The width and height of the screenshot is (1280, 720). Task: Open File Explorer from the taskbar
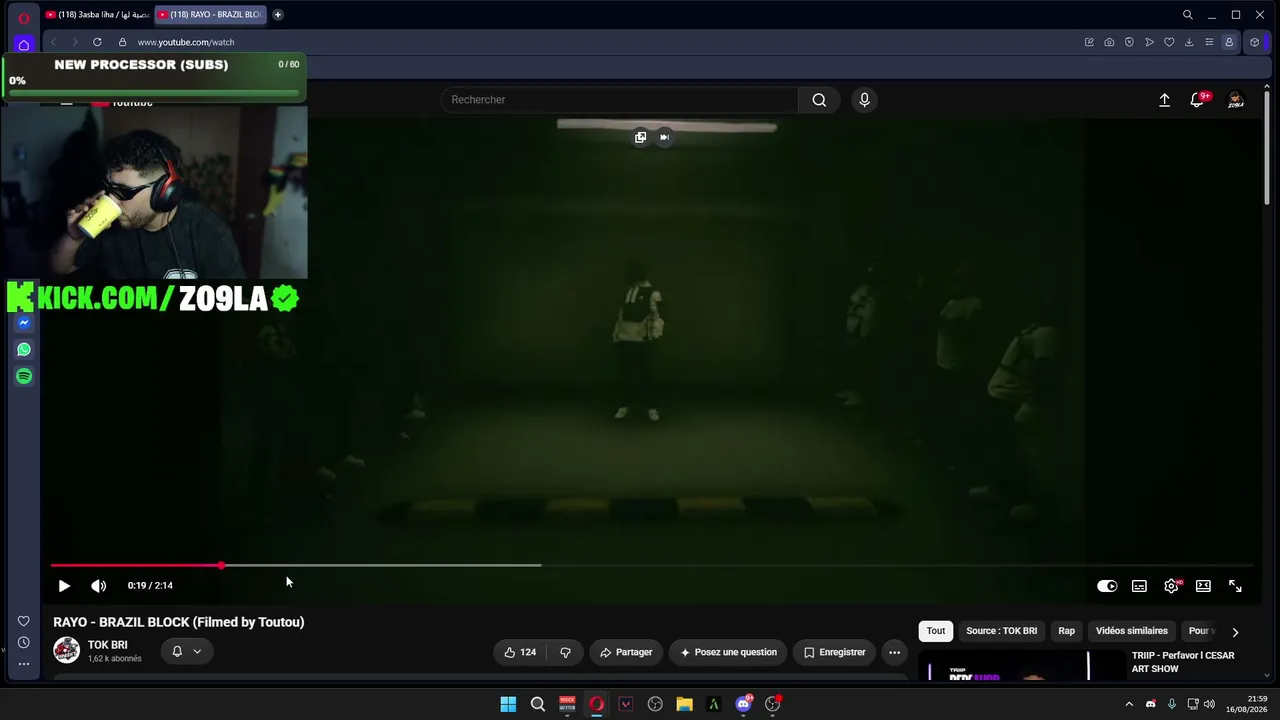pyautogui.click(x=684, y=704)
